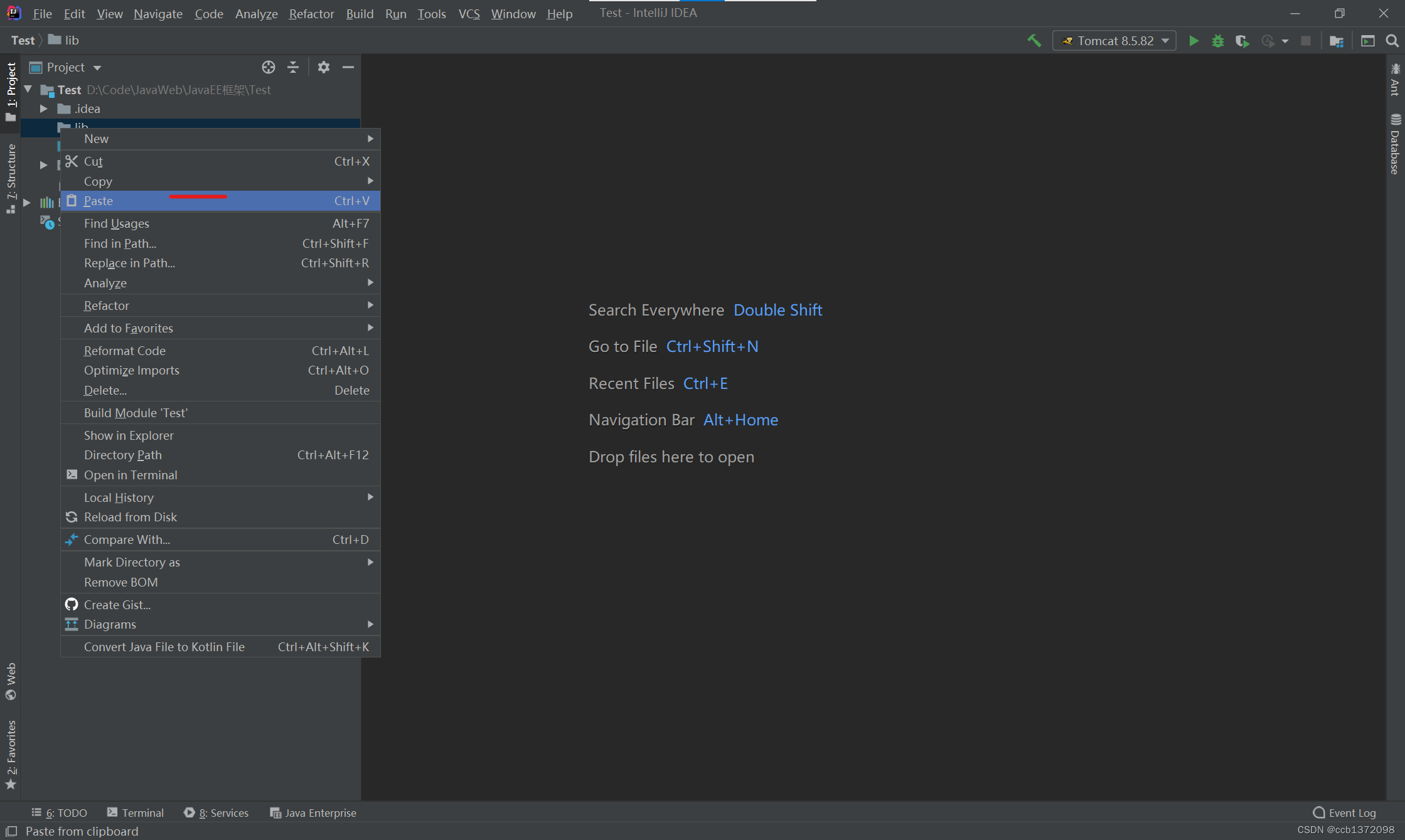Image resolution: width=1405 pixels, height=840 pixels.
Task: Open the 6: TODO tool window
Action: (60, 812)
